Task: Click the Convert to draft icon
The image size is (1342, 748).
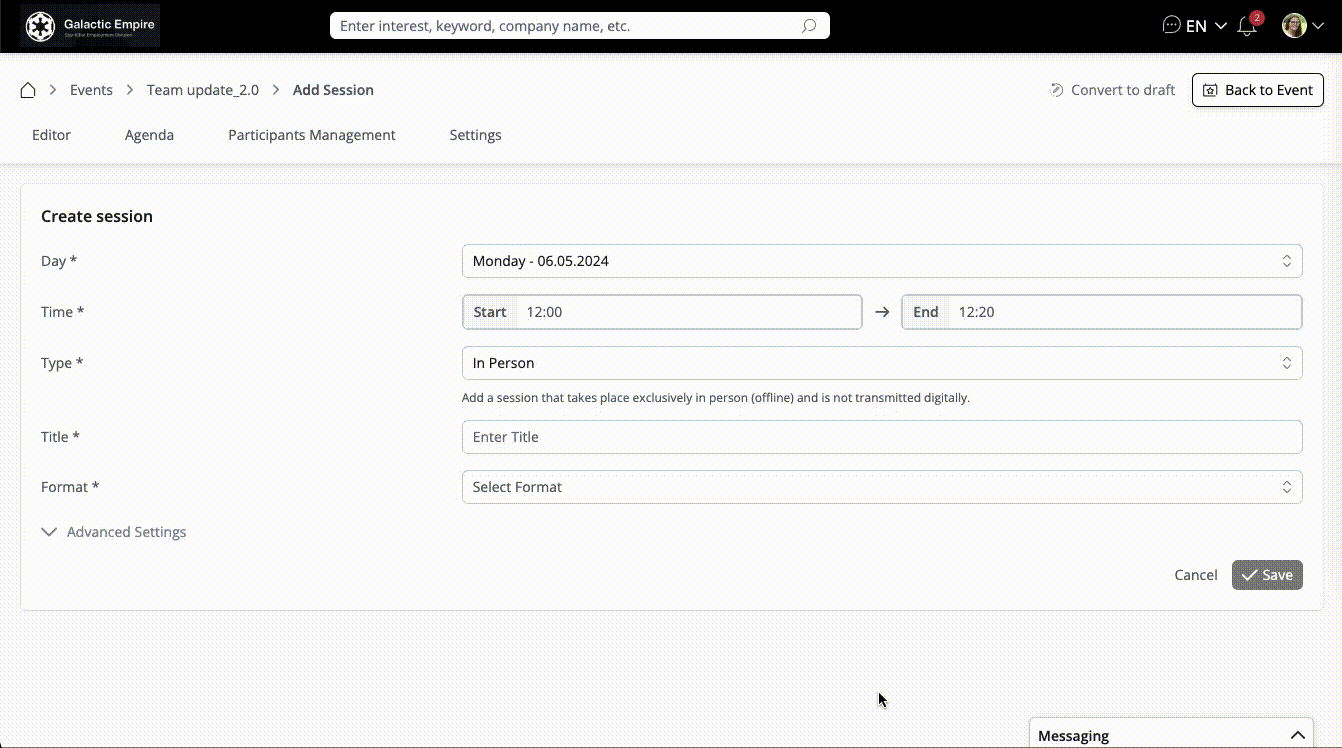Action: (x=1056, y=90)
